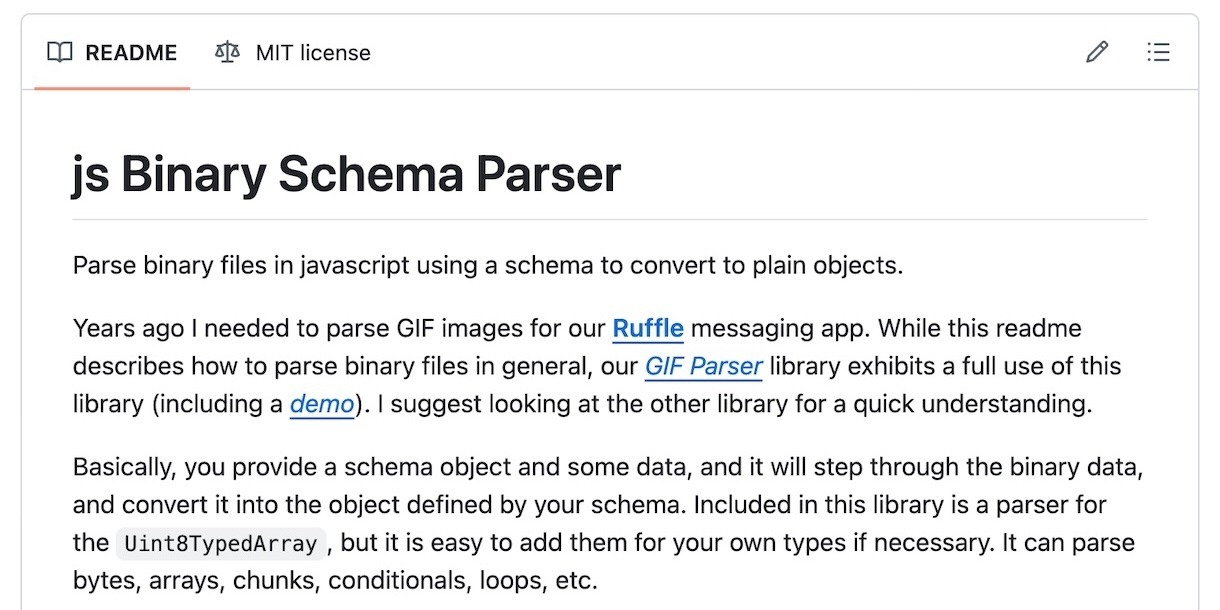Visit the demo link
This screenshot has height=610, width=1220.
click(322, 404)
